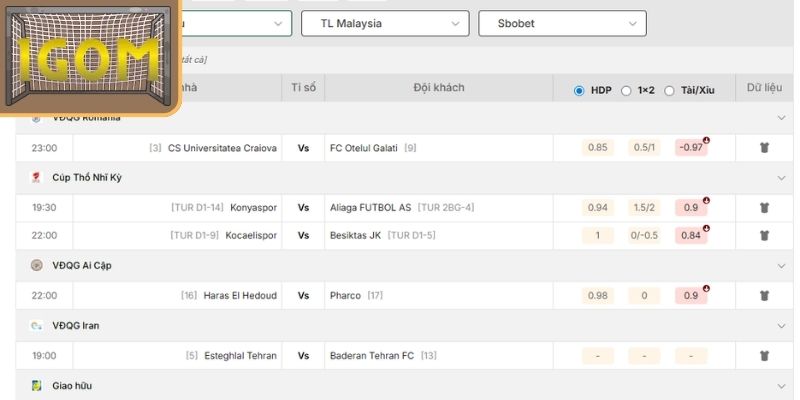Open data jersey icon for CS Universitatea Craiova match
The width and height of the screenshot is (800, 400).
pyautogui.click(x=764, y=148)
